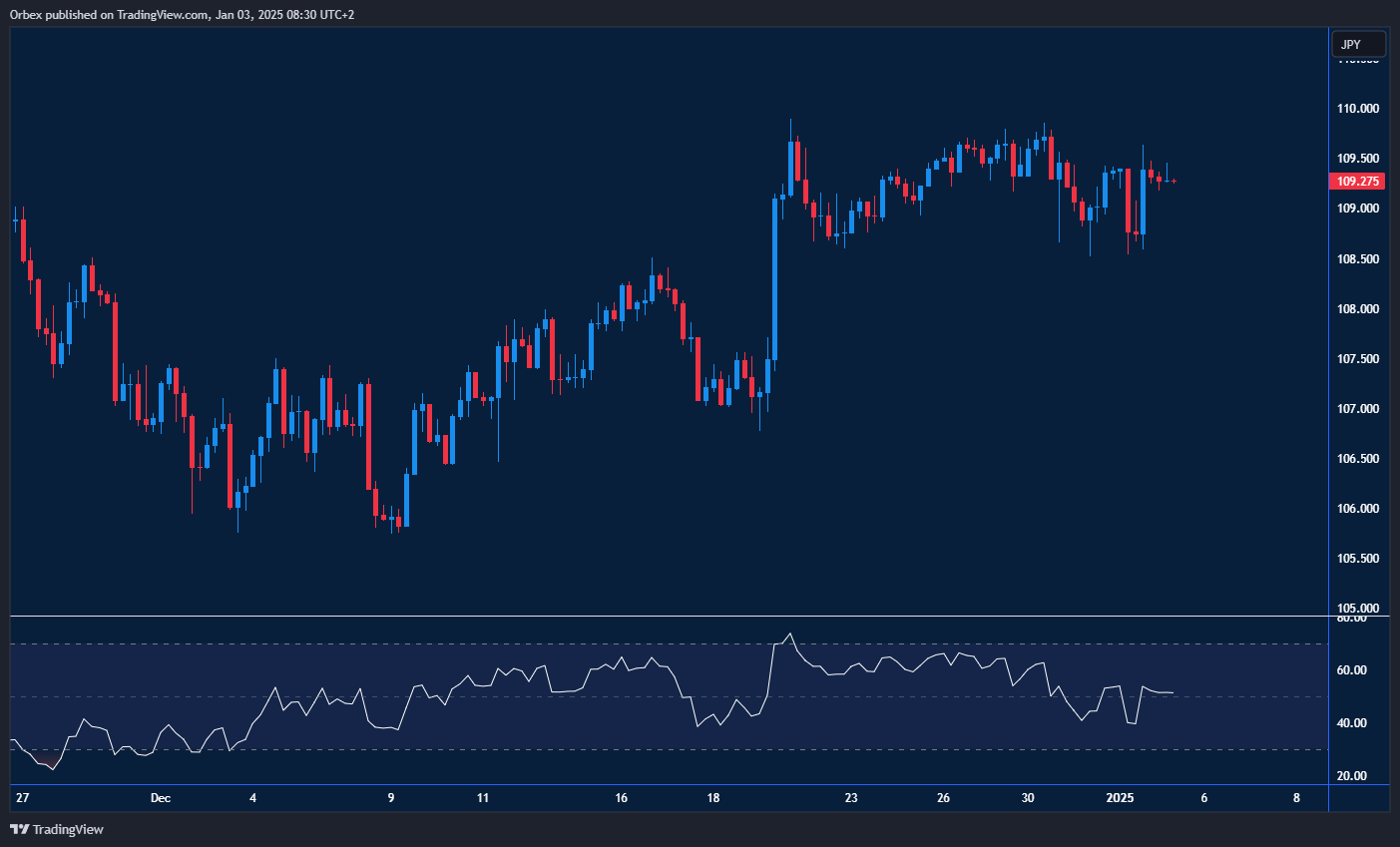Select the JPY currency badge
1400x847 pixels.
click(1358, 44)
